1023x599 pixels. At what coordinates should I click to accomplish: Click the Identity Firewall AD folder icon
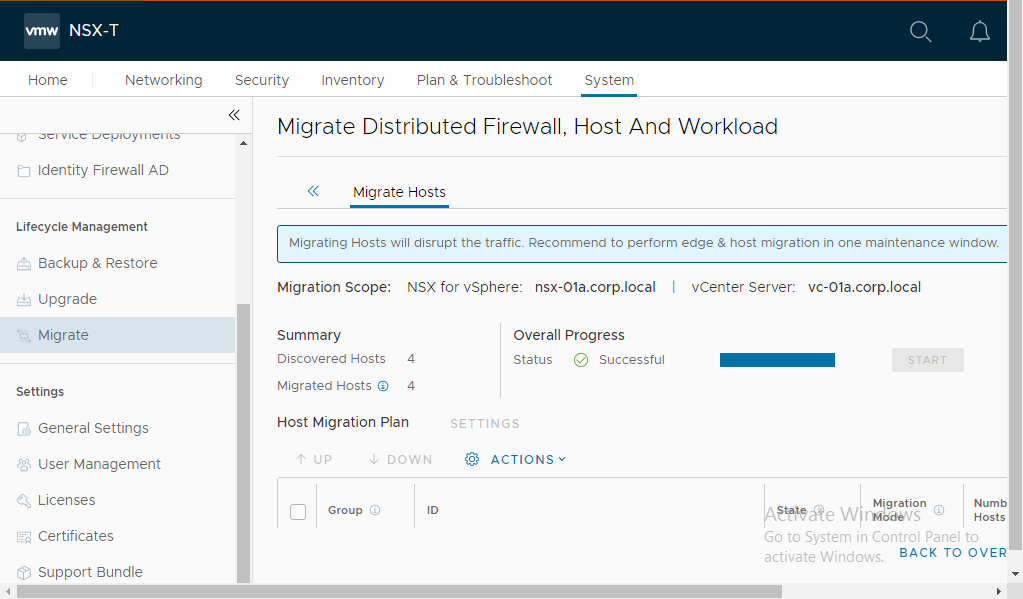point(23,171)
